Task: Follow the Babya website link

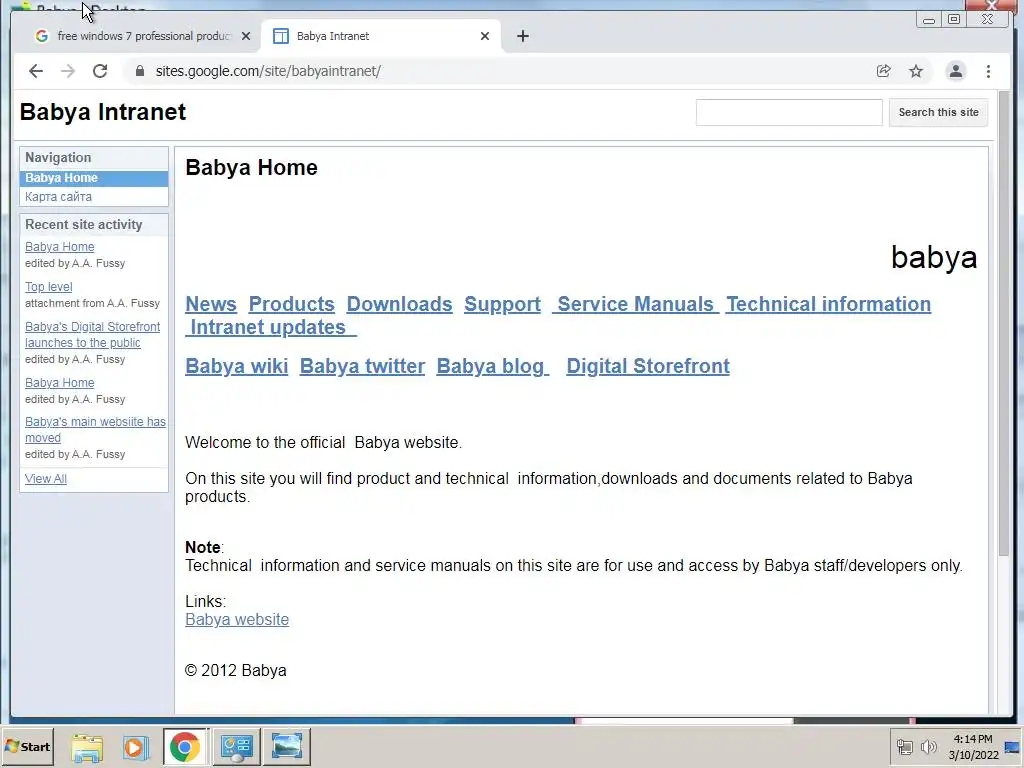Action: coord(237,620)
